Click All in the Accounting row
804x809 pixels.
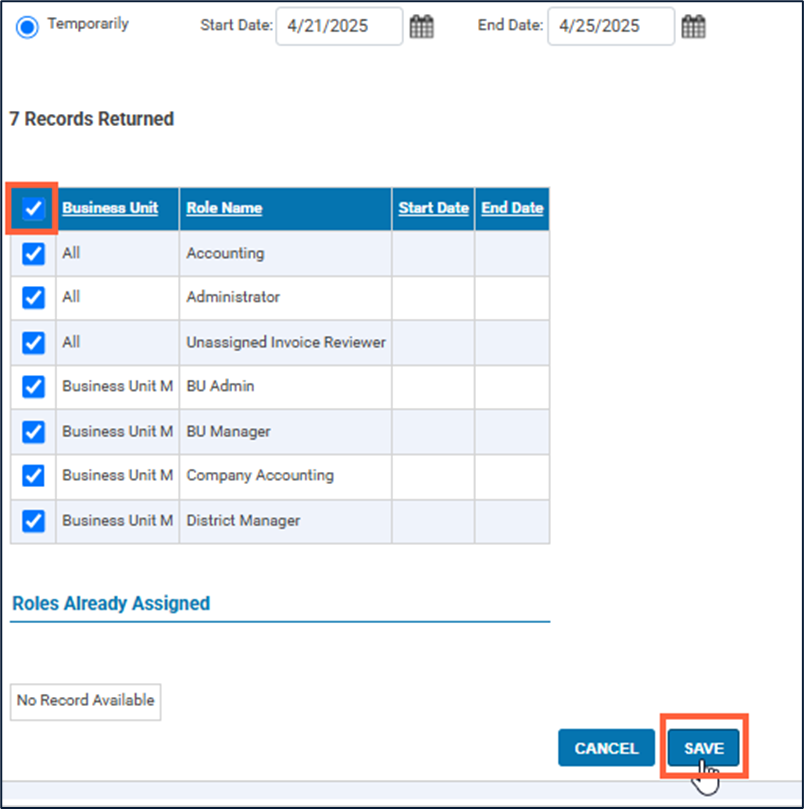point(71,253)
